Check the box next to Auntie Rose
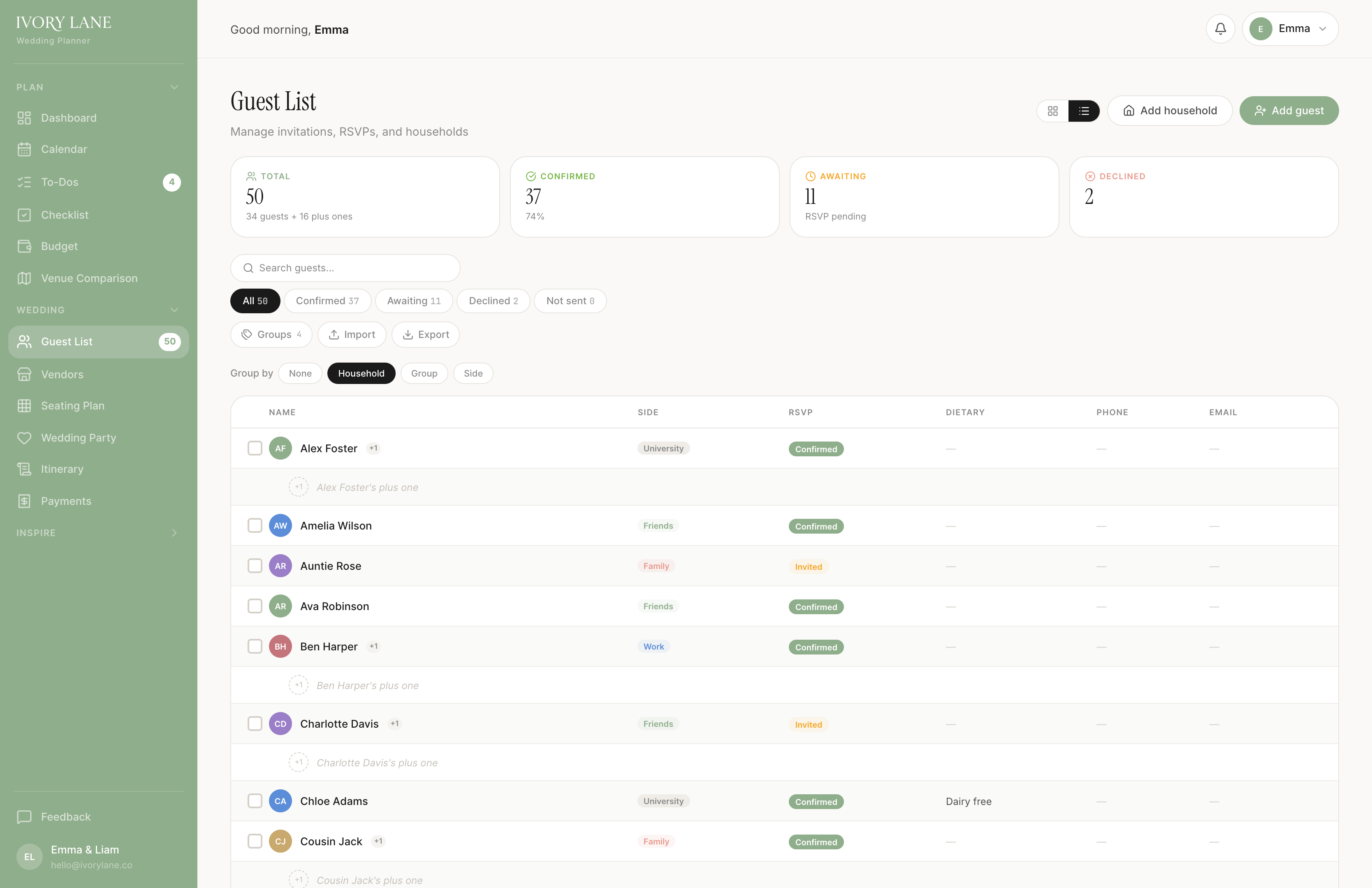This screenshot has height=888, width=1372. (x=255, y=566)
